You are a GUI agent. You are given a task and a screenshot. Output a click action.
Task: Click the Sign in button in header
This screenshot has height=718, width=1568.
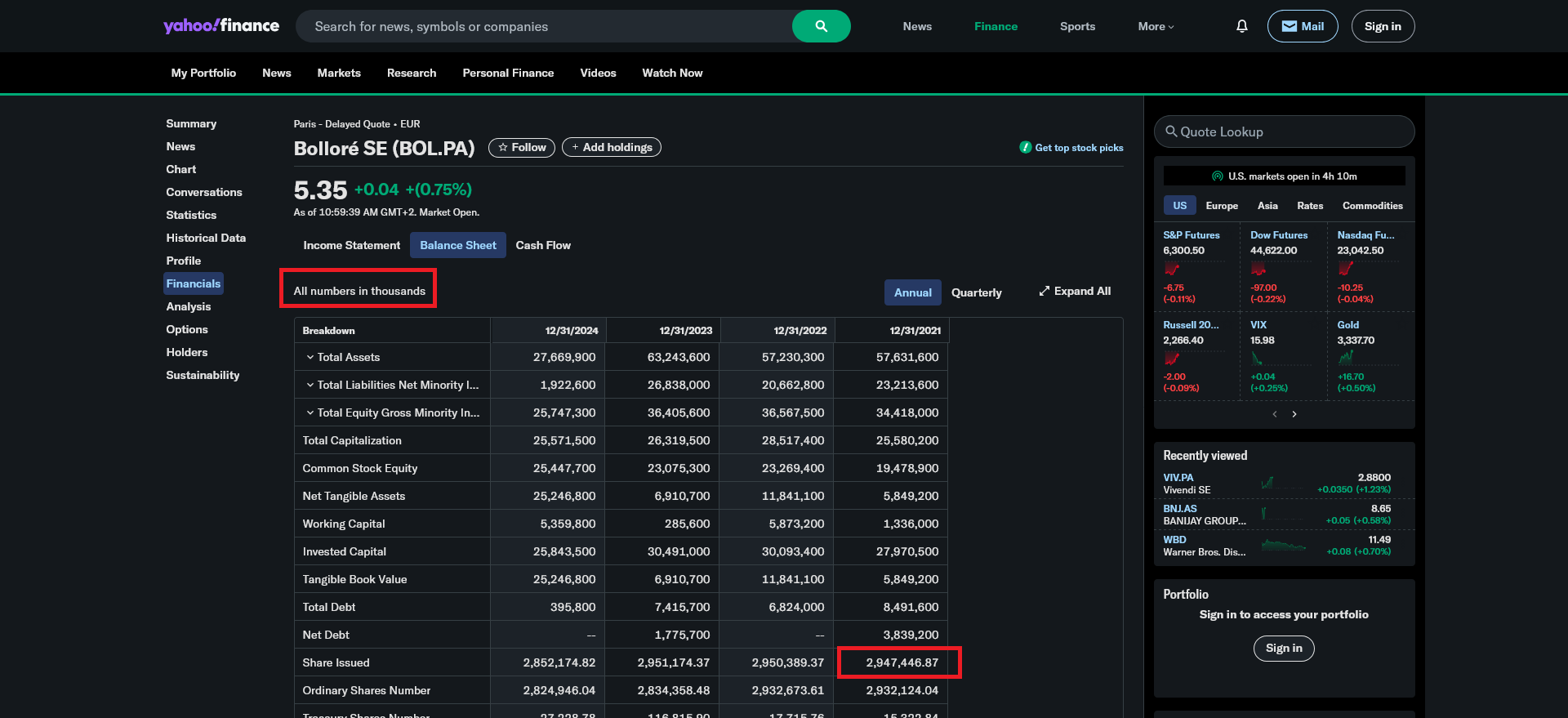click(x=1383, y=26)
